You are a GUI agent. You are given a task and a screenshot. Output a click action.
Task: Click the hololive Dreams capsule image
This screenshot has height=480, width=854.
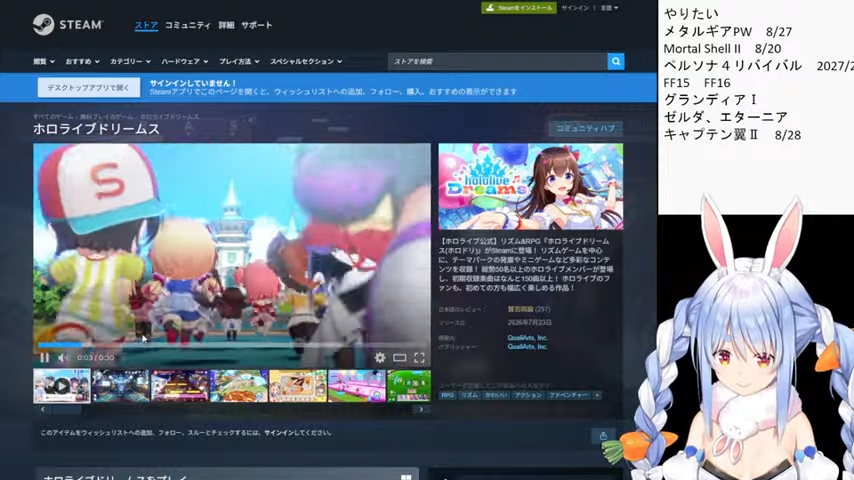tap(530, 186)
